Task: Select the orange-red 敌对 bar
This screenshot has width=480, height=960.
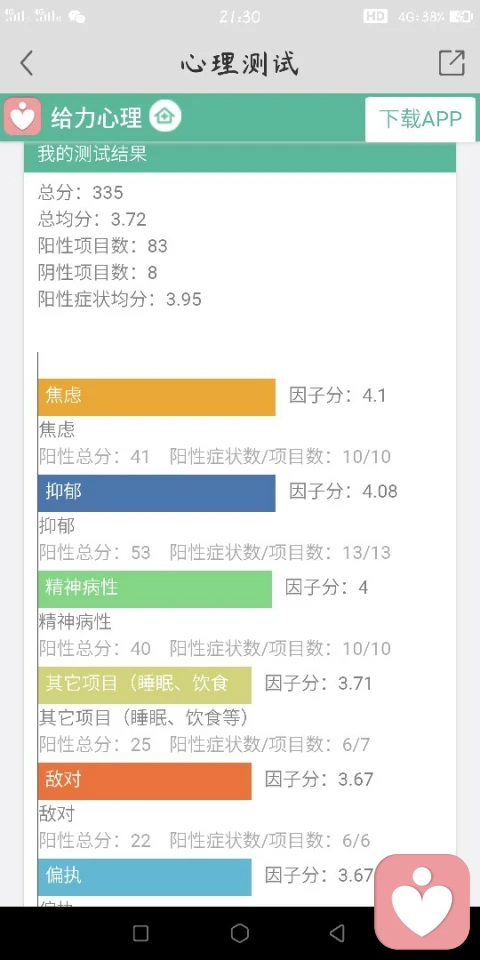Action: (x=144, y=781)
